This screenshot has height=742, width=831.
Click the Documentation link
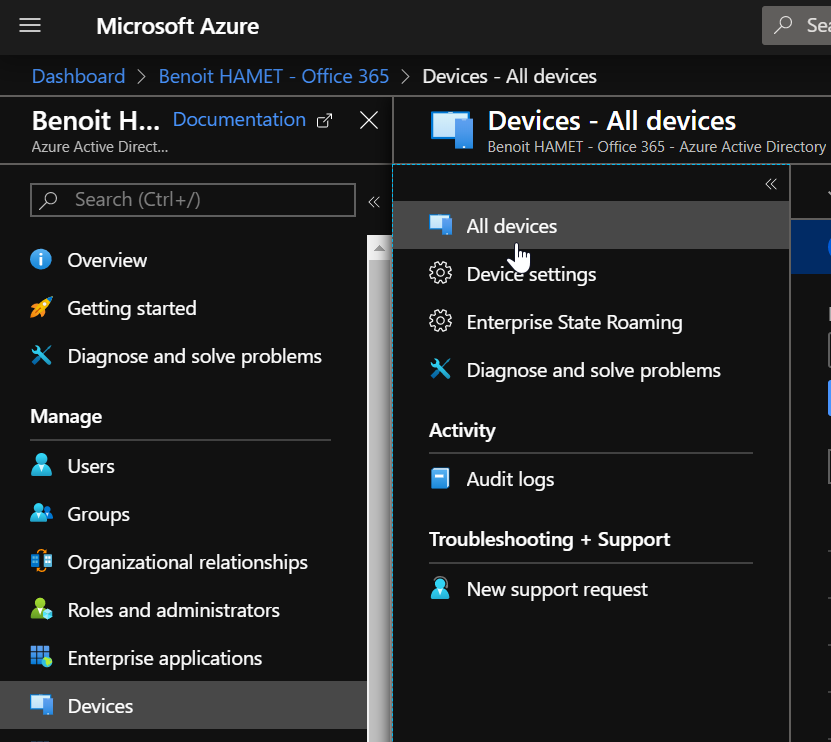pyautogui.click(x=239, y=120)
